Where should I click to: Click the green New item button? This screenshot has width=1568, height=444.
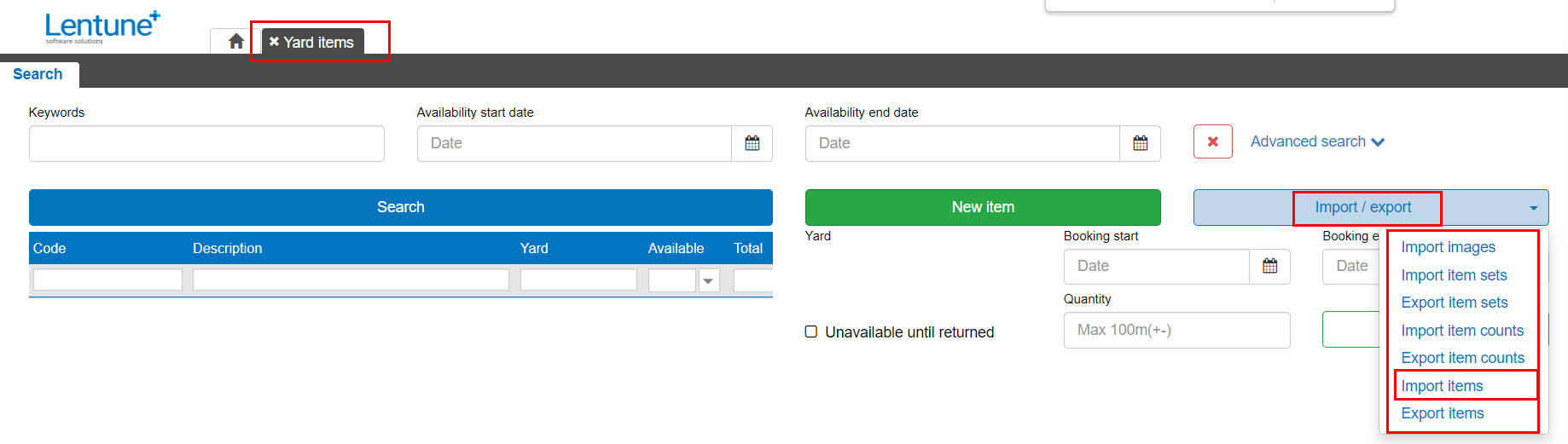982,207
